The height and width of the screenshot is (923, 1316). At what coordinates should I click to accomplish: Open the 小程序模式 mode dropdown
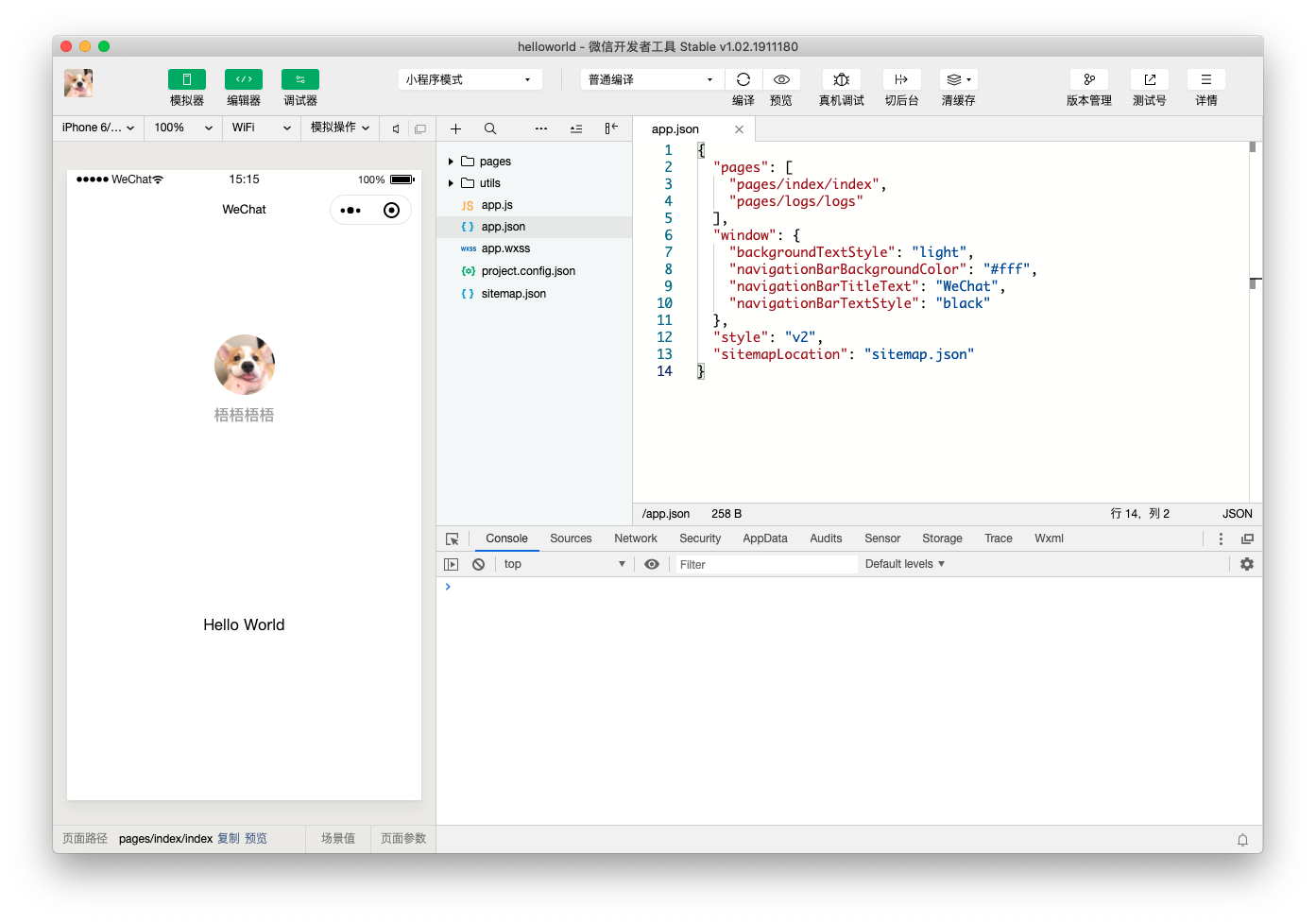[x=470, y=79]
